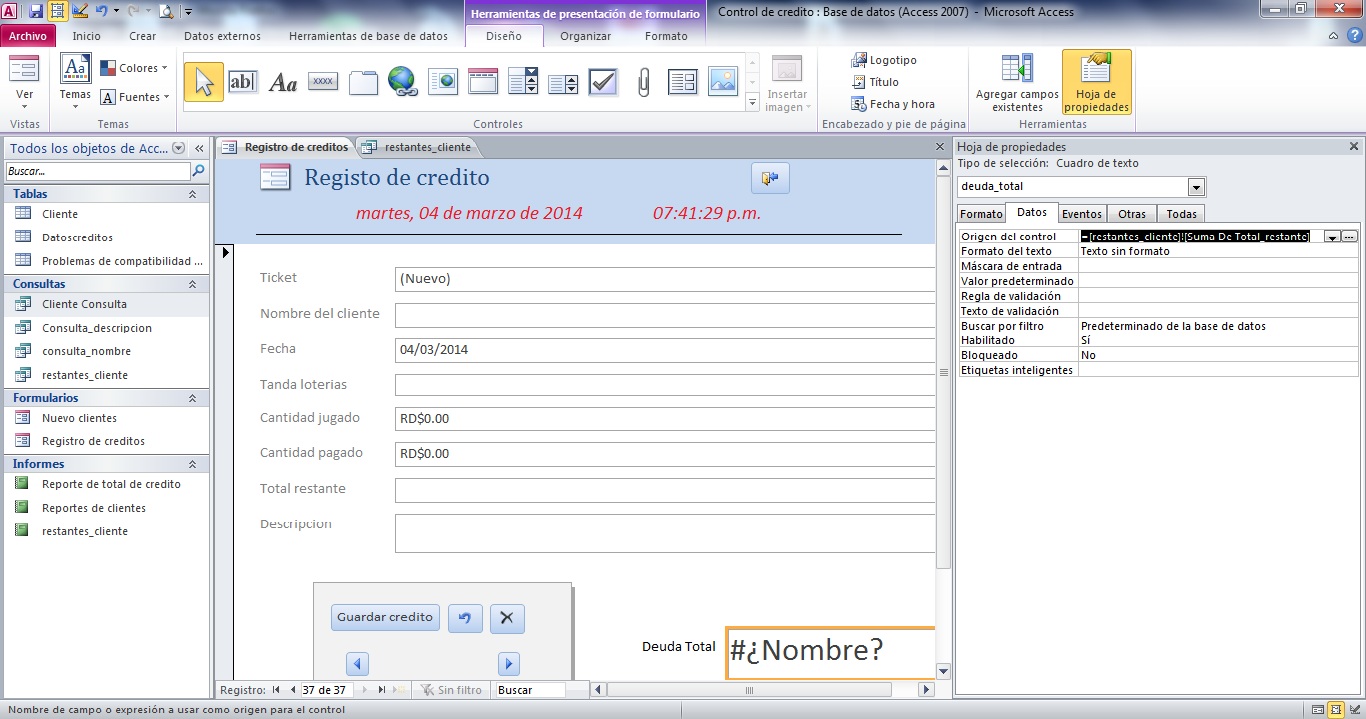Collapse the Consultas group
The image size is (1366, 719).
tap(192, 284)
